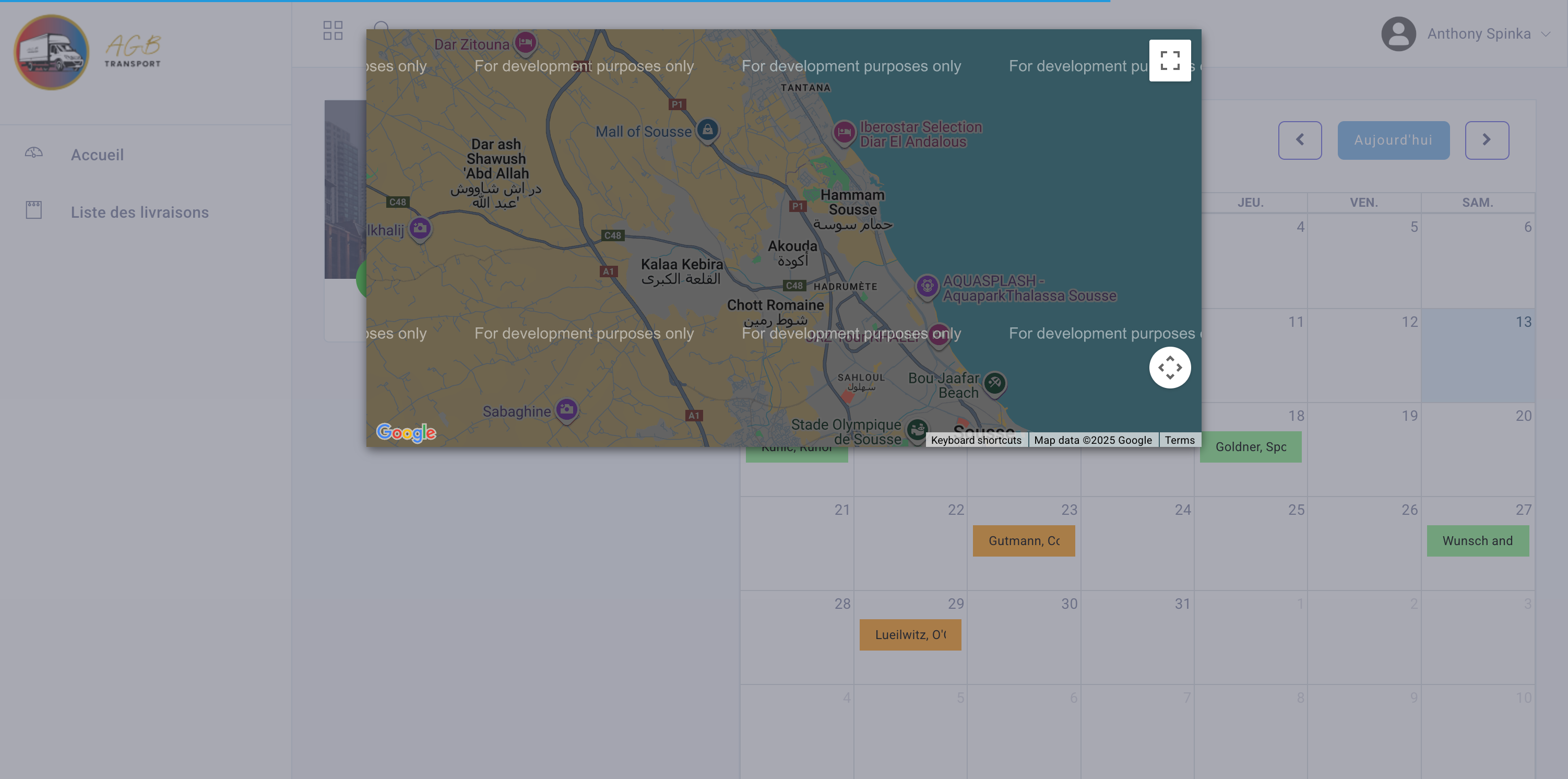Open the Goldner, Spc calendar event

[x=1250, y=446]
